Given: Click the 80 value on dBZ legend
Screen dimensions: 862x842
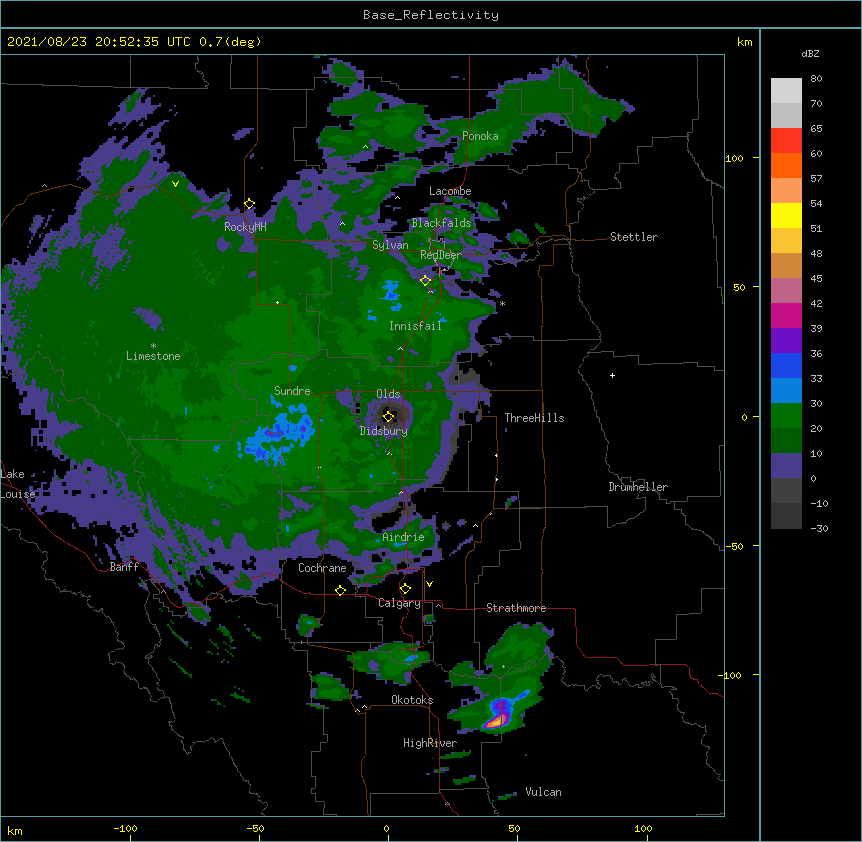Looking at the screenshot, I should [816, 79].
